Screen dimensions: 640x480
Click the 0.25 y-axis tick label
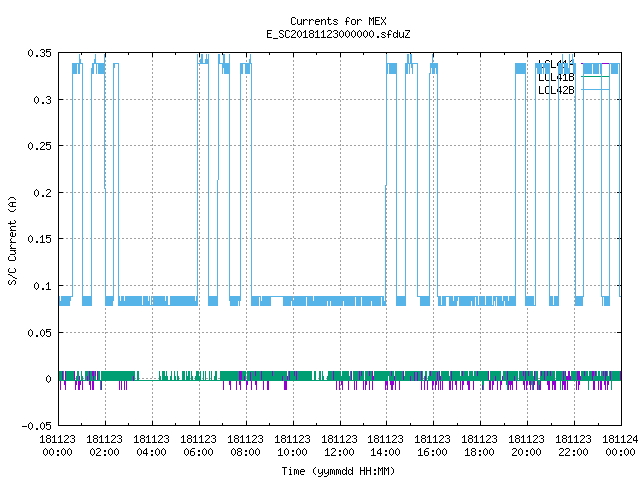click(40, 146)
